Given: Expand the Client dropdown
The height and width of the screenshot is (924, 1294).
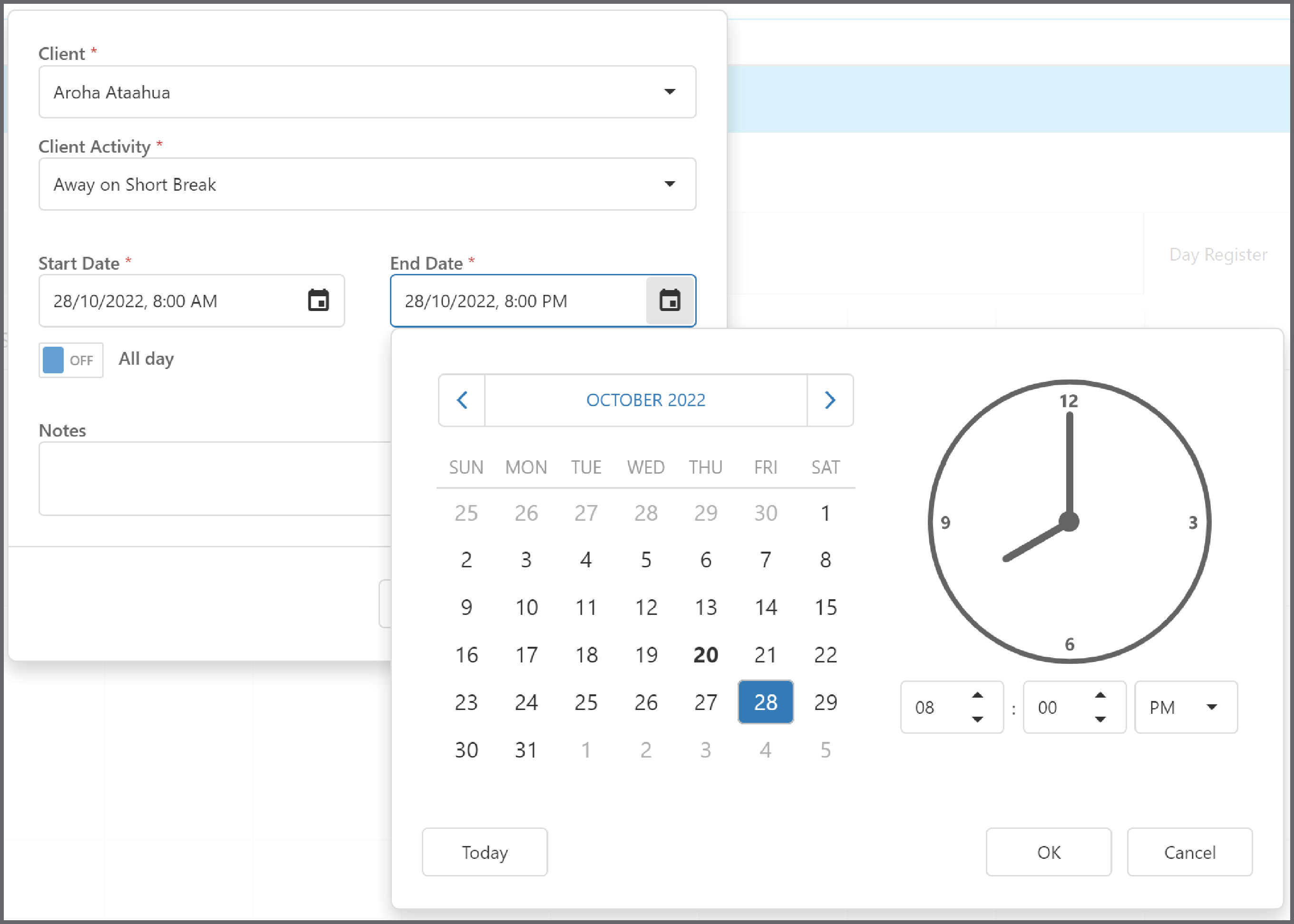Looking at the screenshot, I should coord(368,92).
